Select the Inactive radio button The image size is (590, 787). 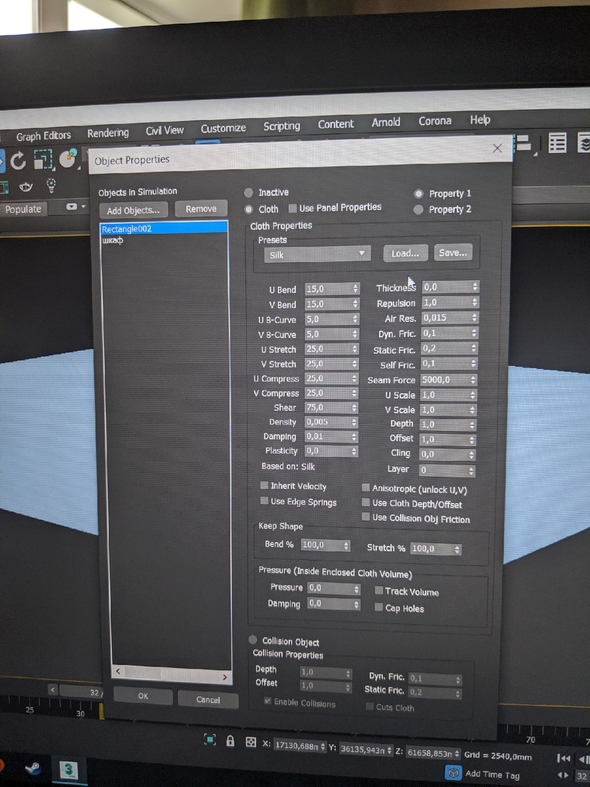point(248,193)
